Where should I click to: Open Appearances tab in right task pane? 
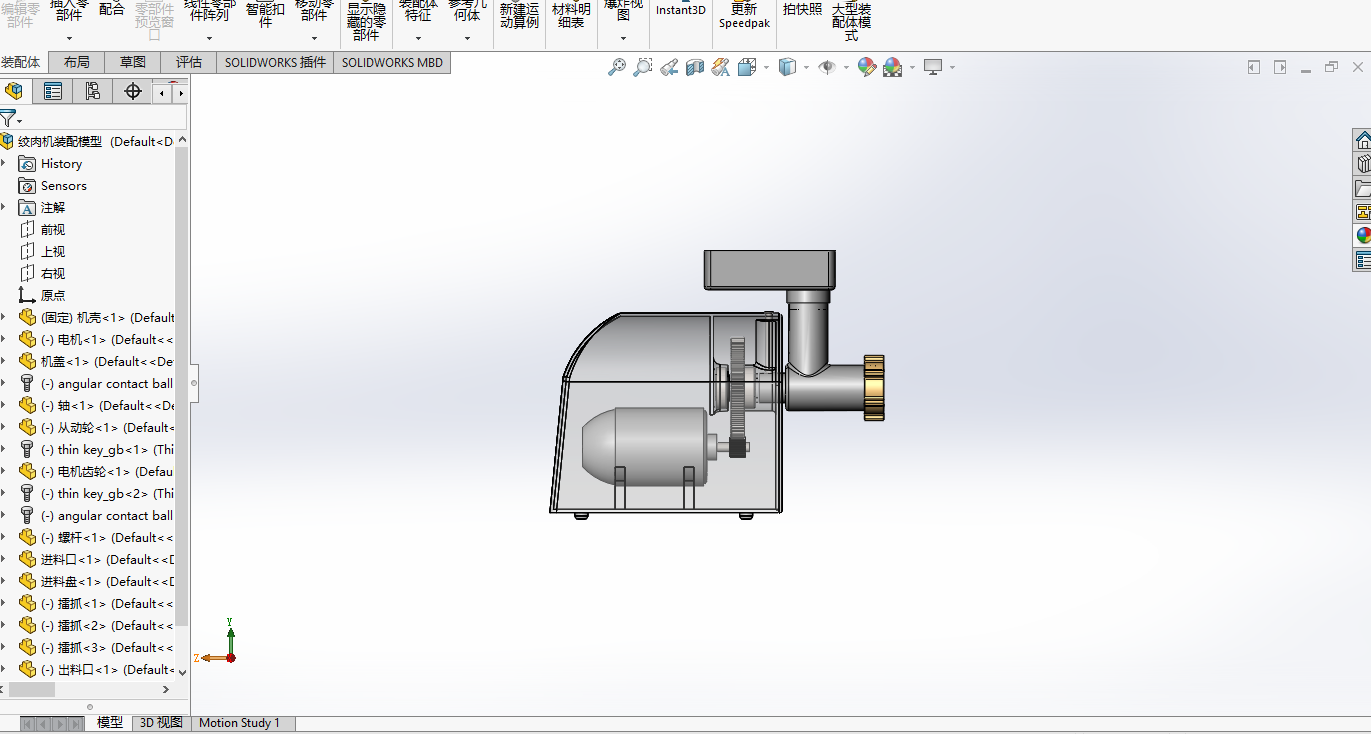coord(1362,236)
